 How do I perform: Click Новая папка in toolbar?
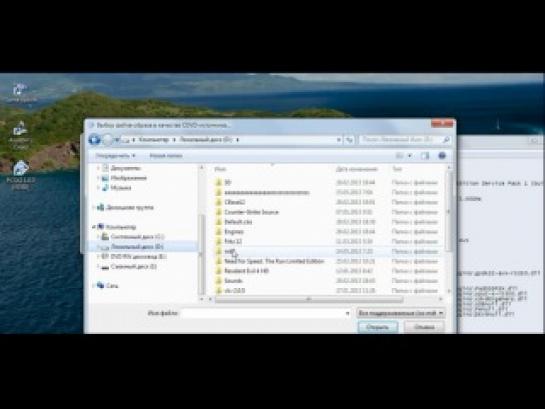click(x=166, y=156)
